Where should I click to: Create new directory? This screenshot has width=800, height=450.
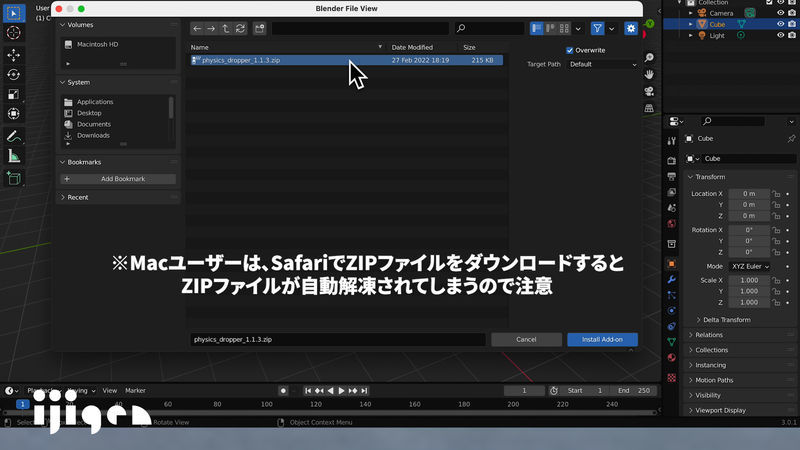click(x=260, y=29)
